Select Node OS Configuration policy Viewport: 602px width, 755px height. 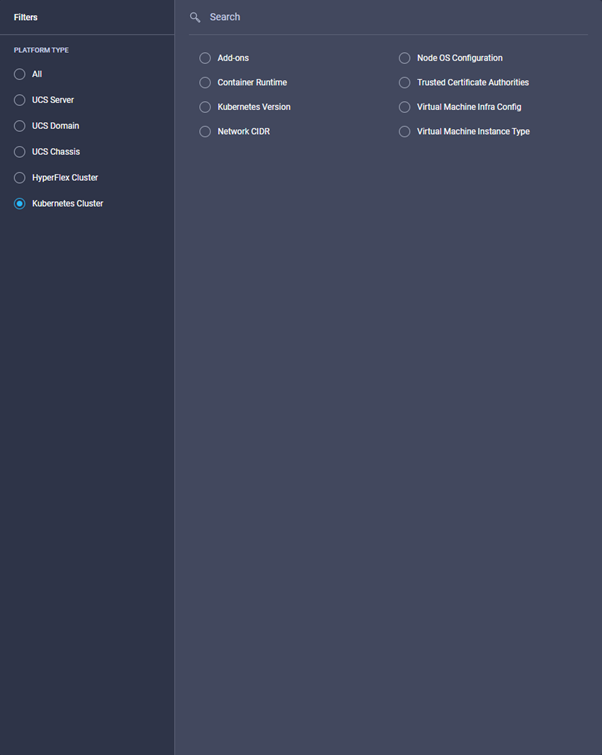[x=405, y=58]
